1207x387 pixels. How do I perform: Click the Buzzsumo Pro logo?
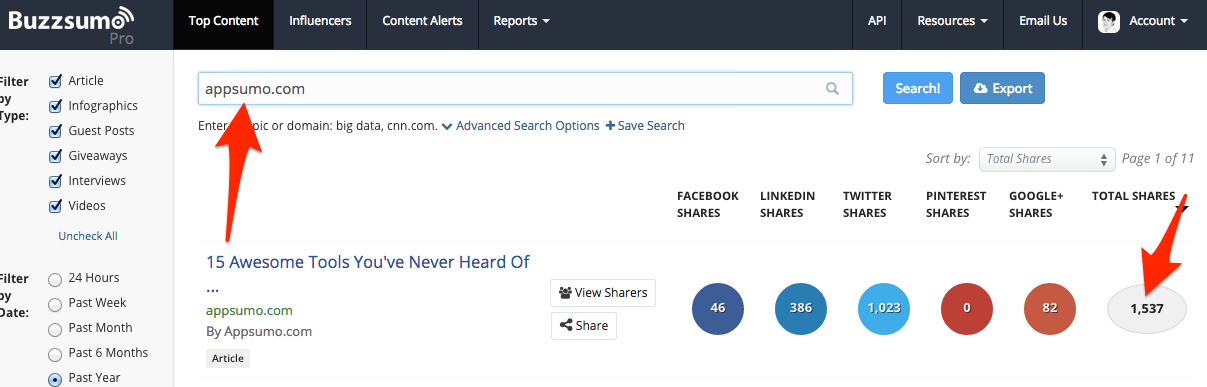tap(71, 25)
